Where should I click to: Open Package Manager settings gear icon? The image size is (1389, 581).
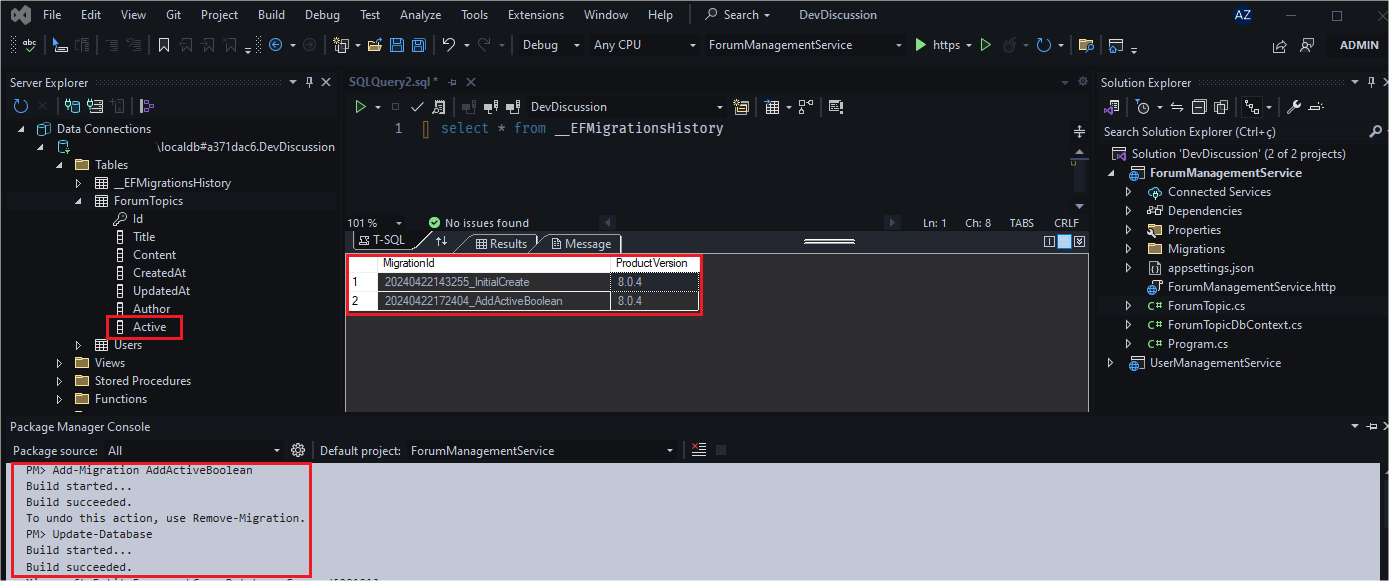(x=297, y=450)
